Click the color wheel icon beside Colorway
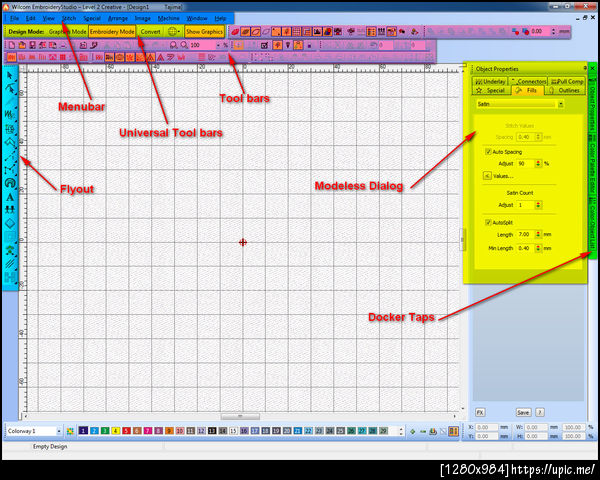Image resolution: width=600 pixels, height=480 pixels. click(x=70, y=431)
